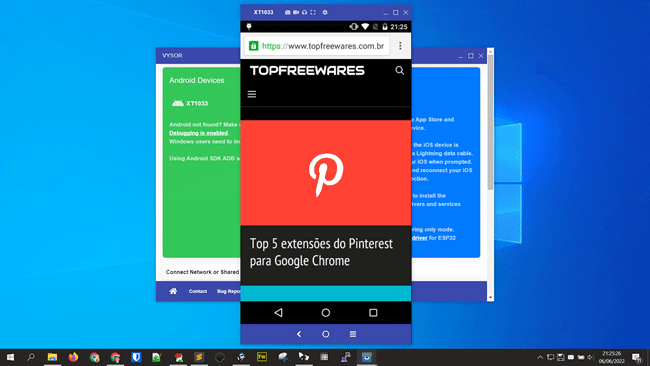Click the browser URL address field
Image resolution: width=650 pixels, height=366 pixels.
(317, 46)
